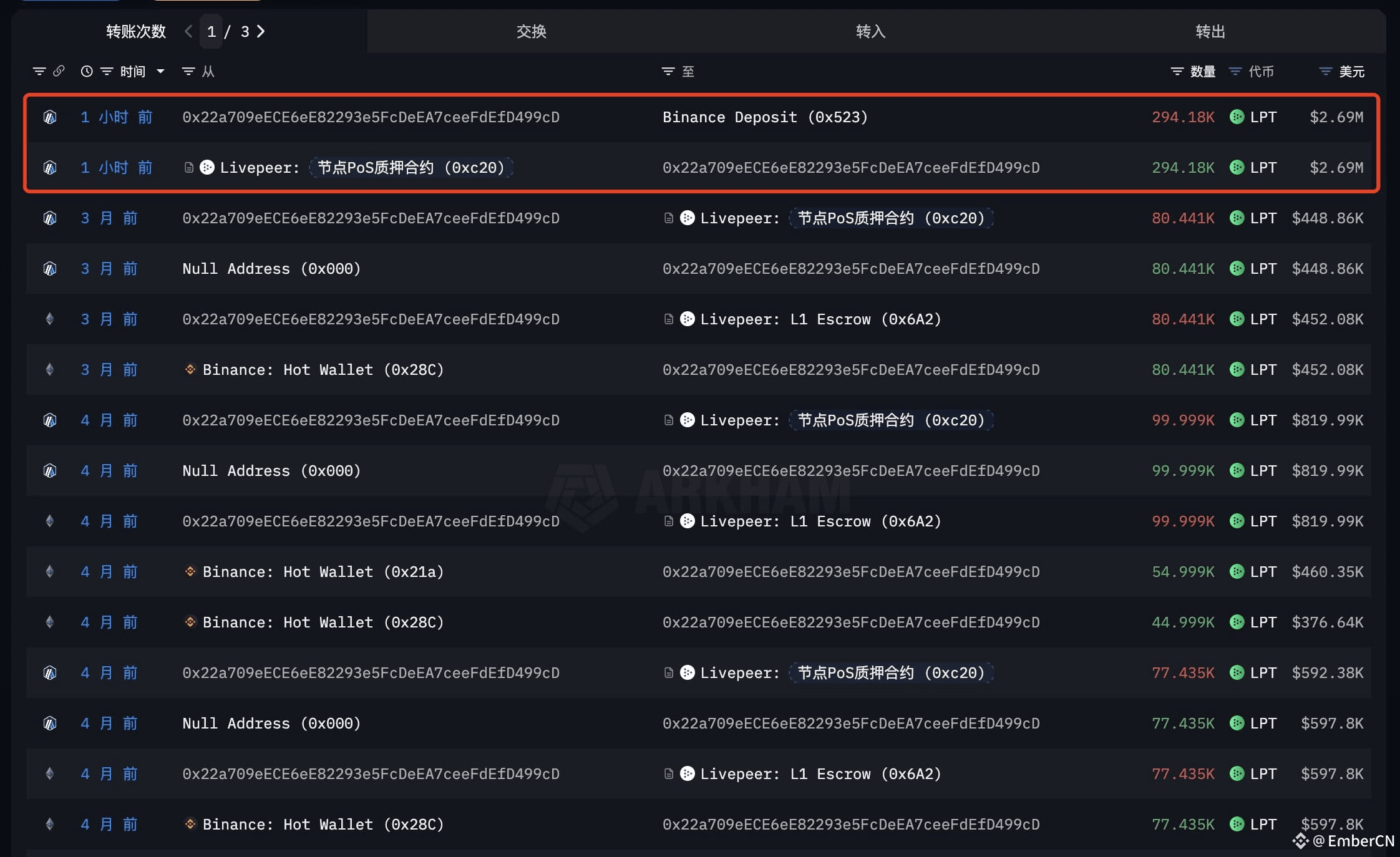Click the 1 小时 前 time in Binance Deposit row

[x=117, y=117]
